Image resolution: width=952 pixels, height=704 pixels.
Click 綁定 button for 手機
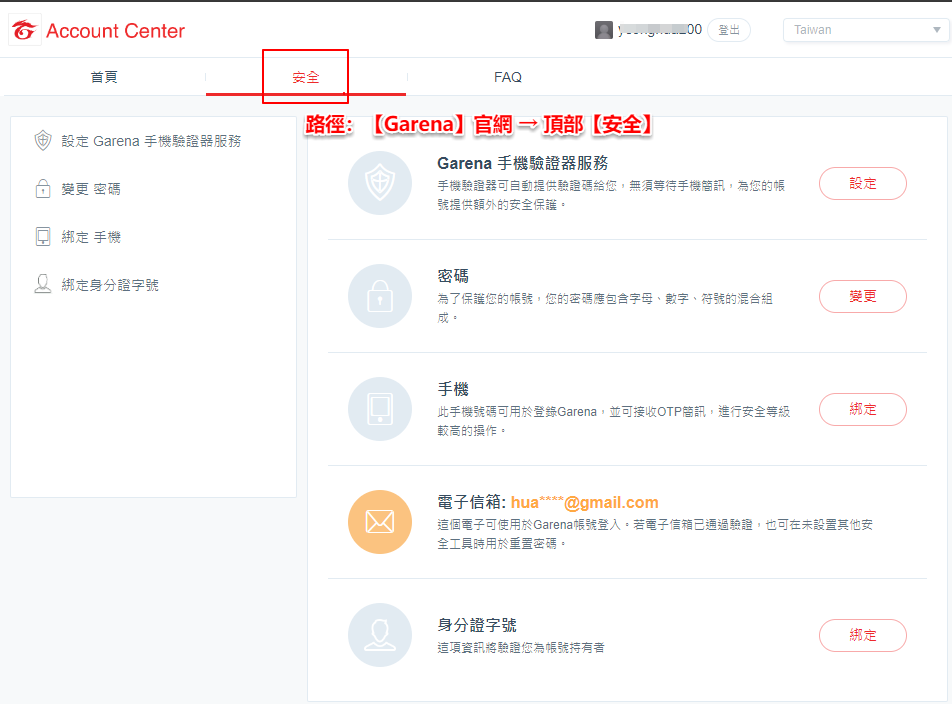(x=863, y=409)
